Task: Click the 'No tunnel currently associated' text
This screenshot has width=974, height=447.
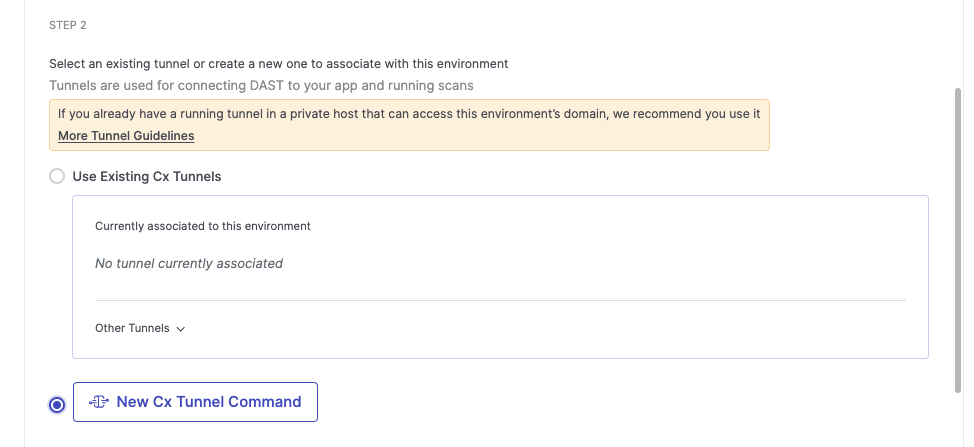Action: point(189,264)
